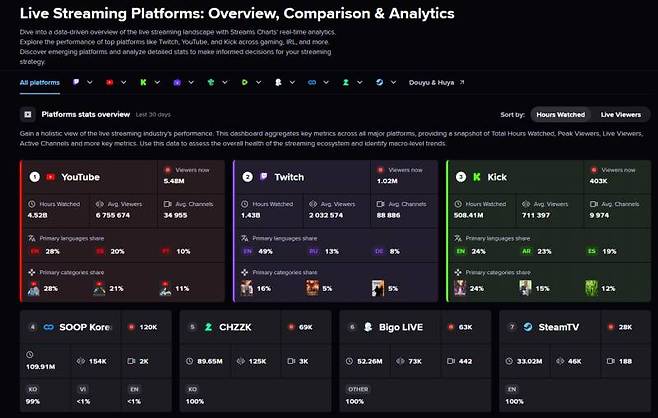
Task: Click the Last 30 days label
Action: [153, 115]
